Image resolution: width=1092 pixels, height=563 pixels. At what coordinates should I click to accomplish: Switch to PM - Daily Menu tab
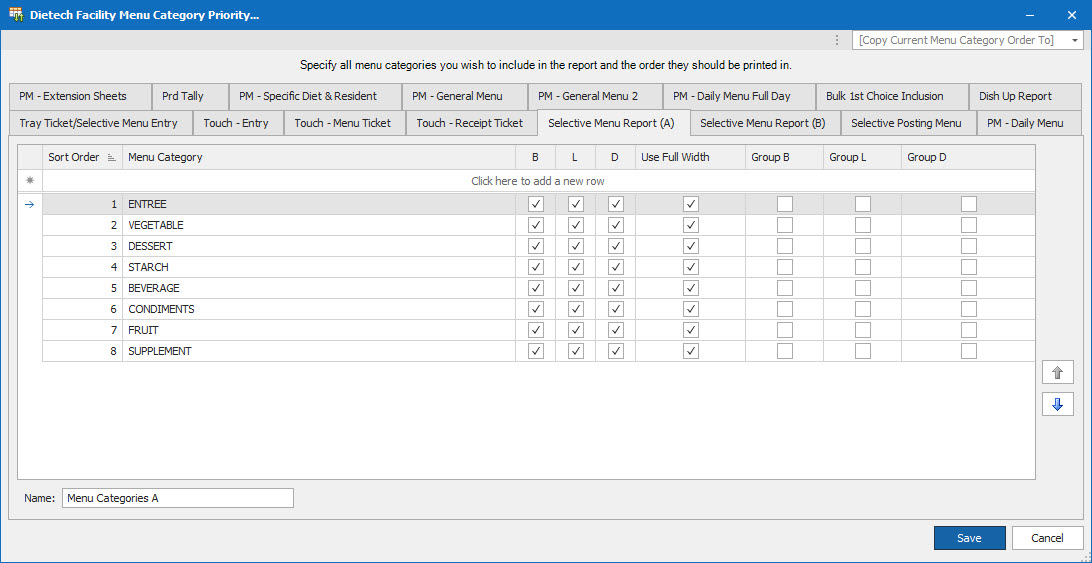[1029, 123]
